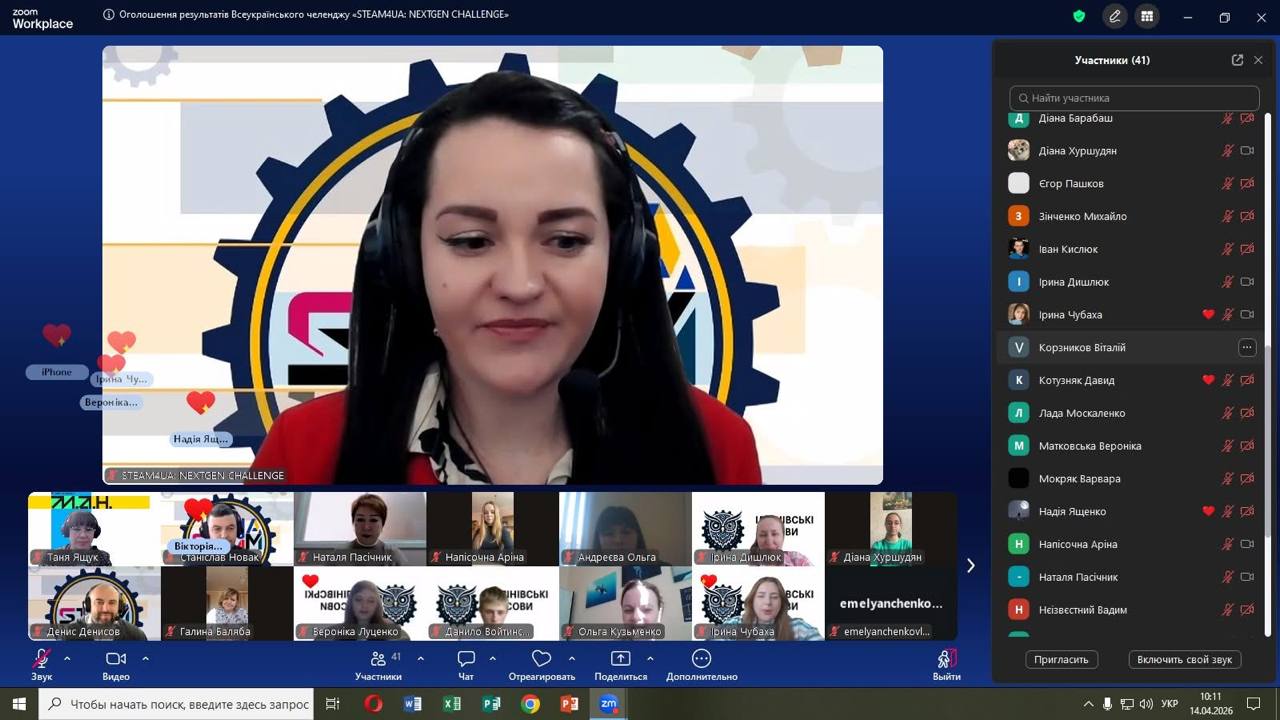
Task: Pop out the participants panel
Action: pos(1237,60)
